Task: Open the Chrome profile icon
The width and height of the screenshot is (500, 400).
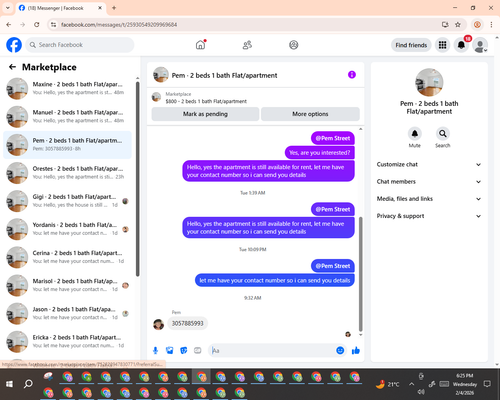Action: tap(477, 24)
